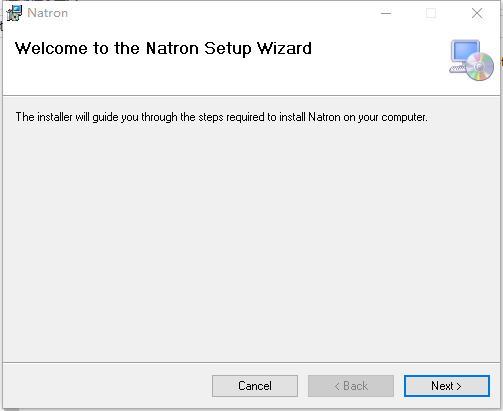Continue setup with the Next button
The width and height of the screenshot is (503, 411).
click(447, 386)
